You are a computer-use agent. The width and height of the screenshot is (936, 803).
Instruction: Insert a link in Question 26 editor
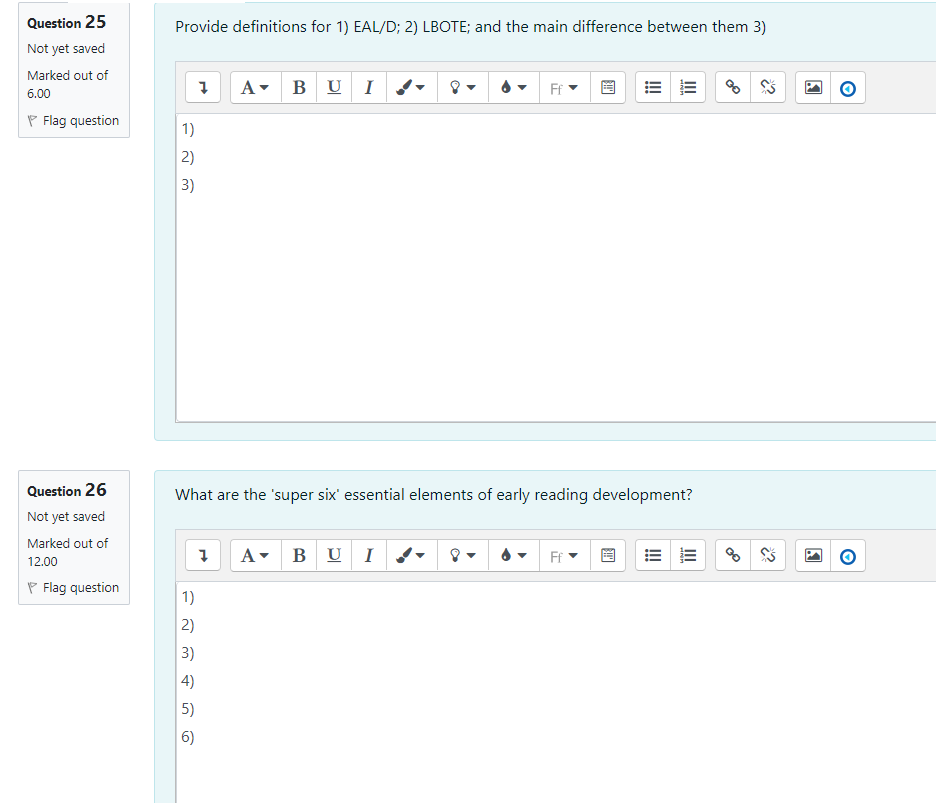pos(731,555)
